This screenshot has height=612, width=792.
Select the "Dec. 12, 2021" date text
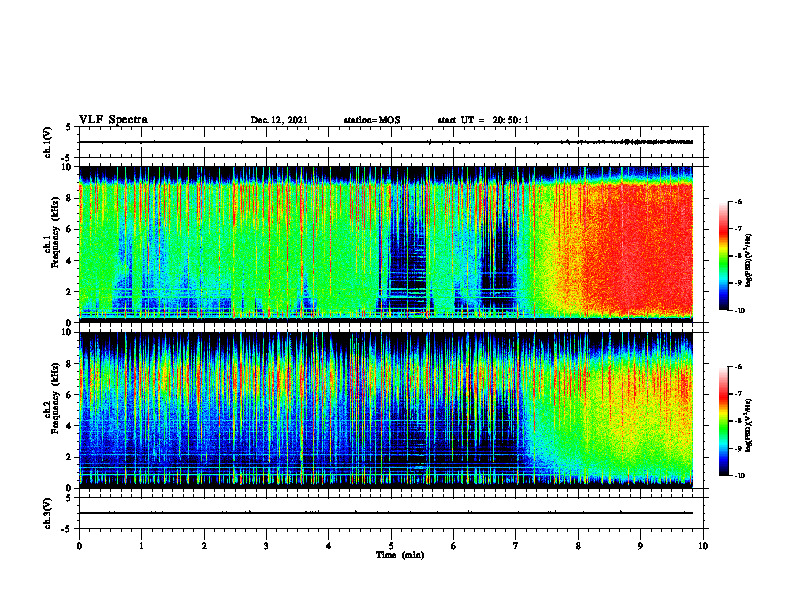pyautogui.click(x=279, y=120)
